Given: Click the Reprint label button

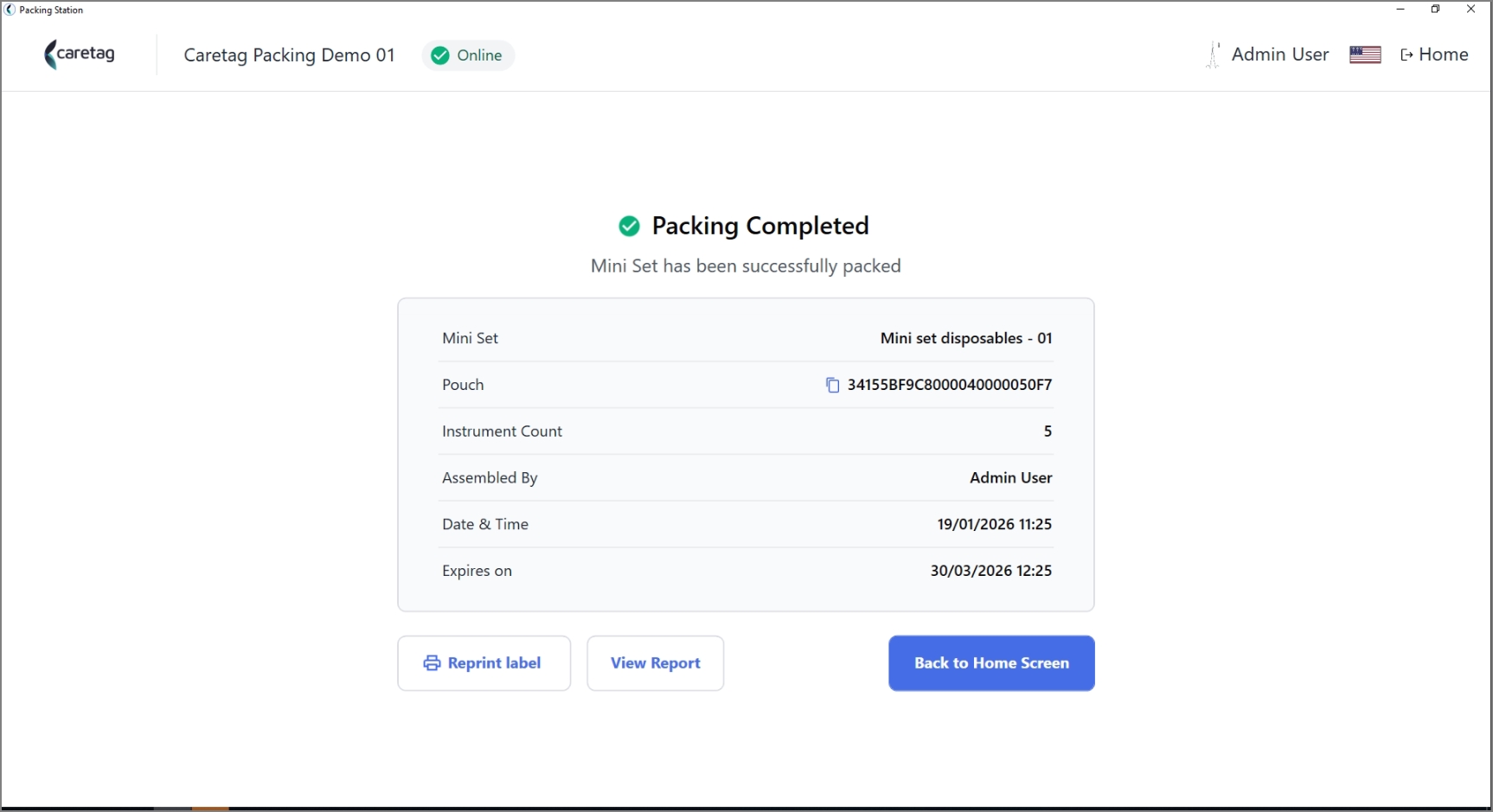Looking at the screenshot, I should click(x=484, y=663).
